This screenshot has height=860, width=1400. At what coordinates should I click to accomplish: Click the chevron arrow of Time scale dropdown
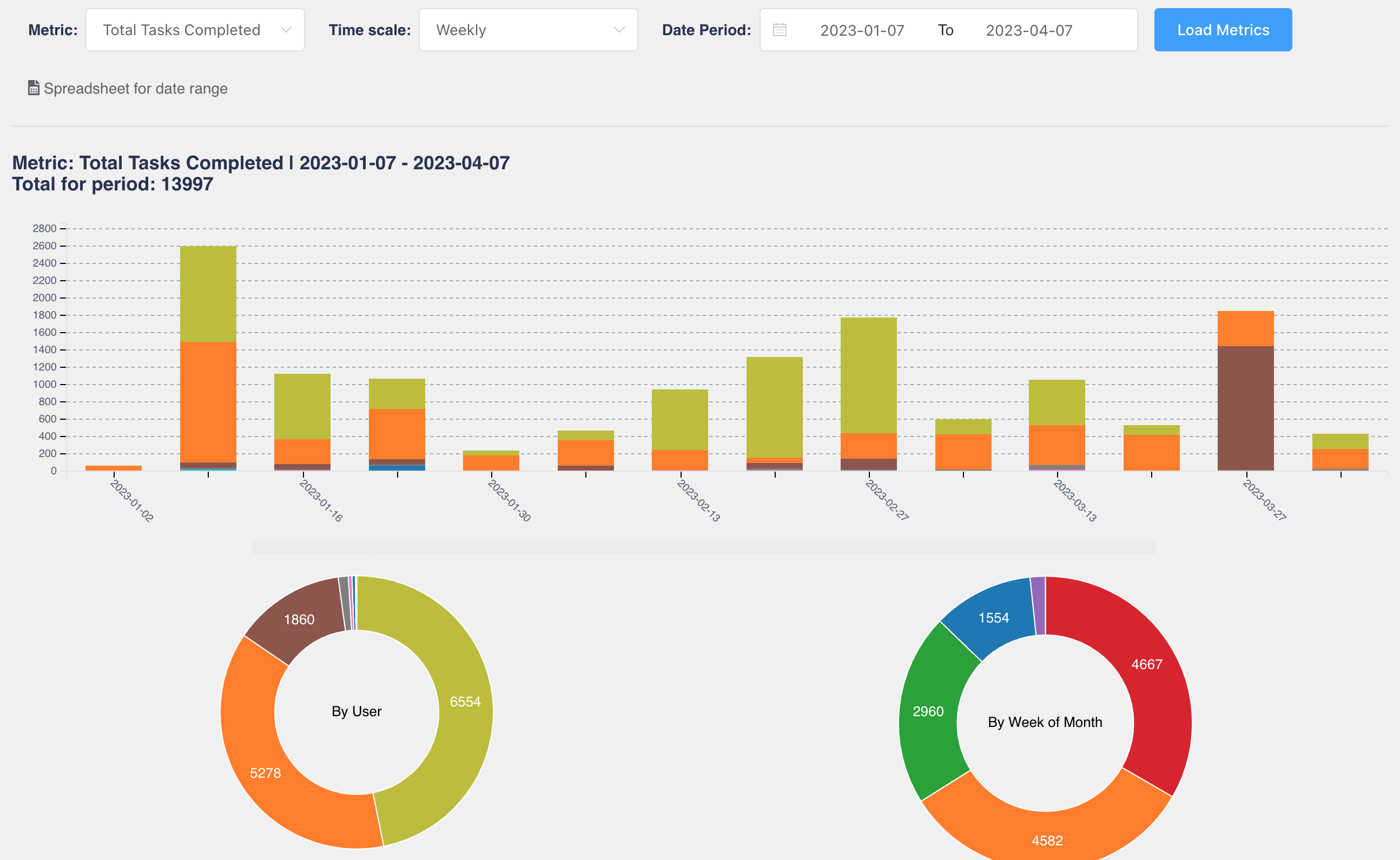[x=619, y=30]
